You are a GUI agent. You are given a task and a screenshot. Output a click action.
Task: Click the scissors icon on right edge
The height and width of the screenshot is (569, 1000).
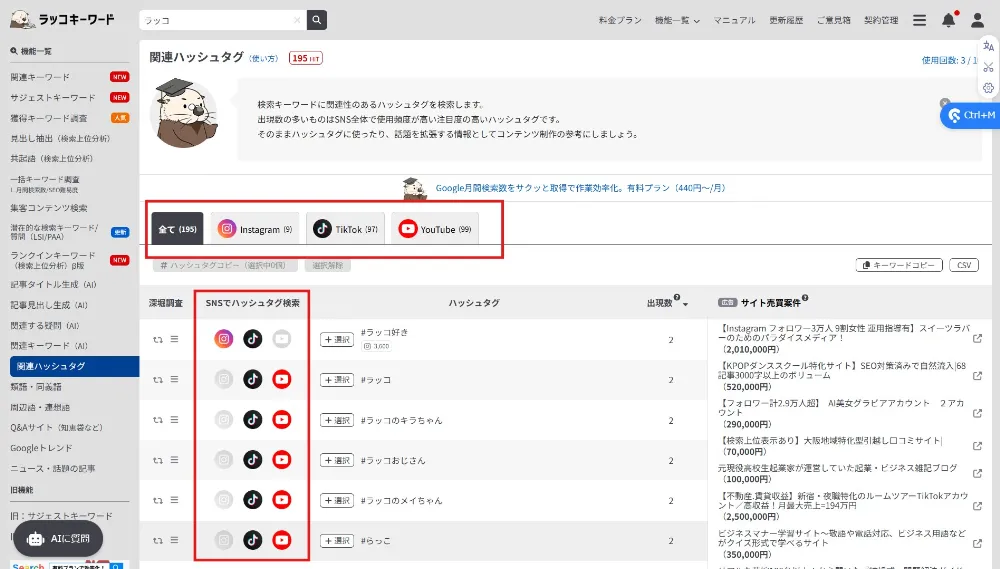(x=988, y=67)
